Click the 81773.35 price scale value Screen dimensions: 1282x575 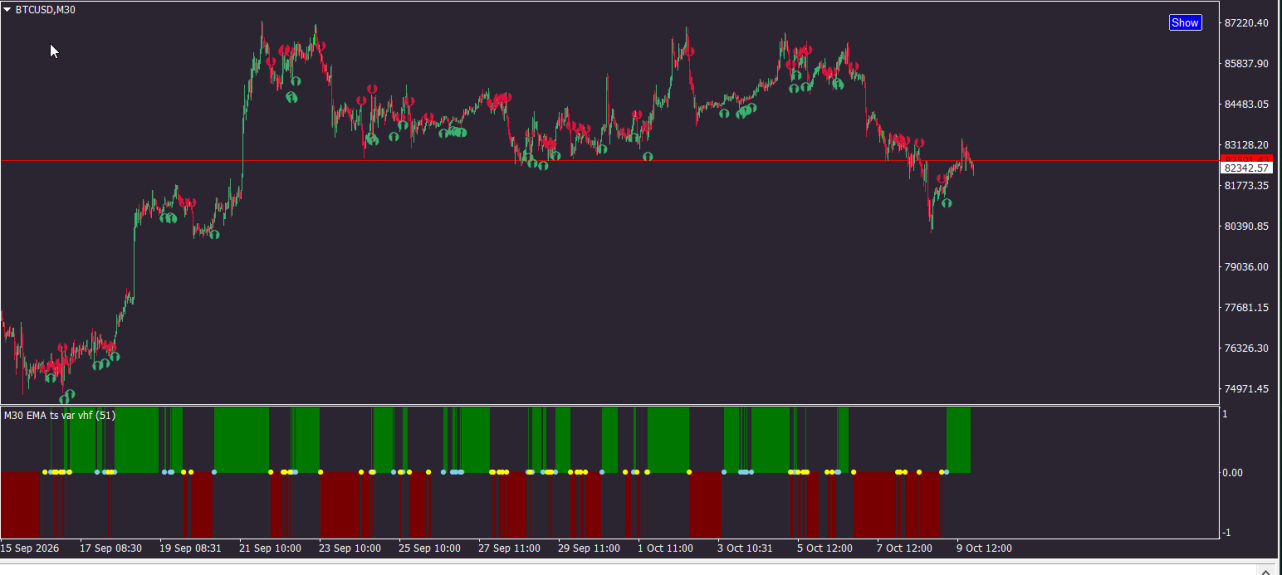point(1247,186)
